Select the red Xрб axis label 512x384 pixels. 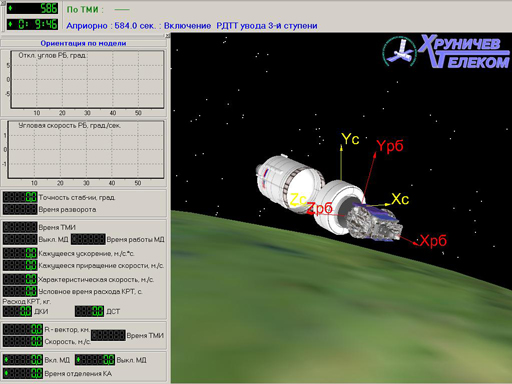coord(433,241)
